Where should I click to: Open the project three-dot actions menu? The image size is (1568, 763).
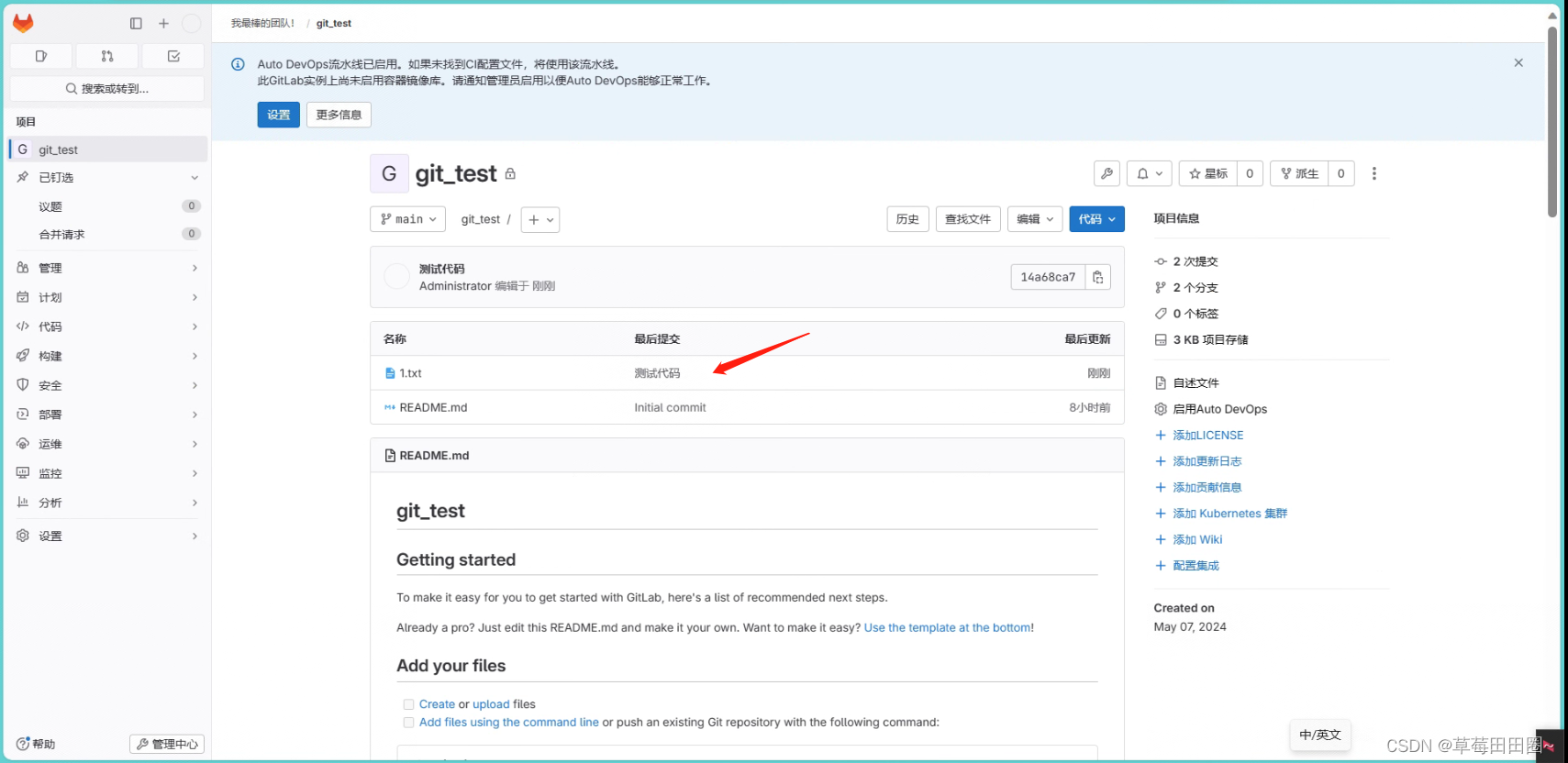tap(1373, 173)
